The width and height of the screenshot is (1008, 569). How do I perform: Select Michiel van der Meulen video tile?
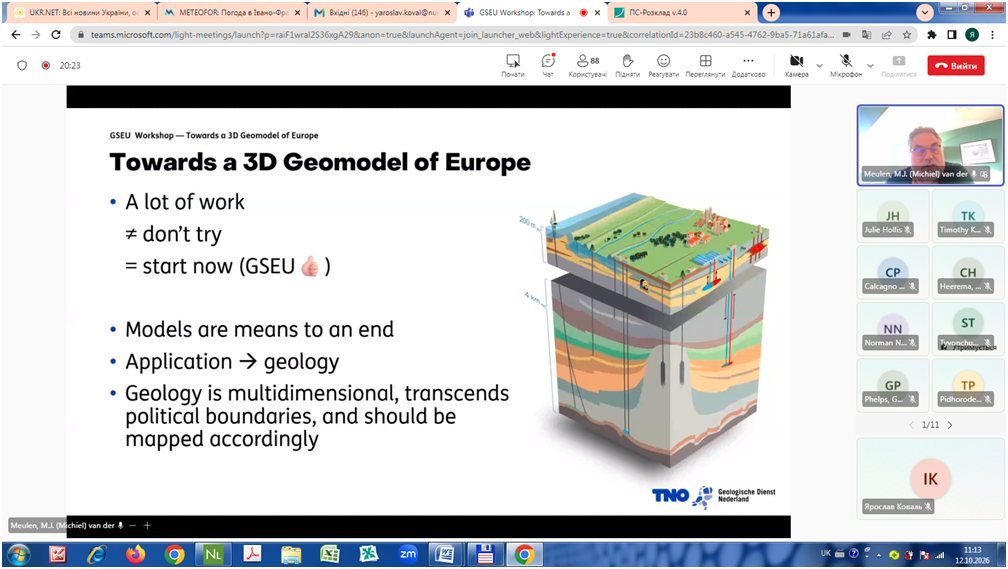tap(930, 145)
